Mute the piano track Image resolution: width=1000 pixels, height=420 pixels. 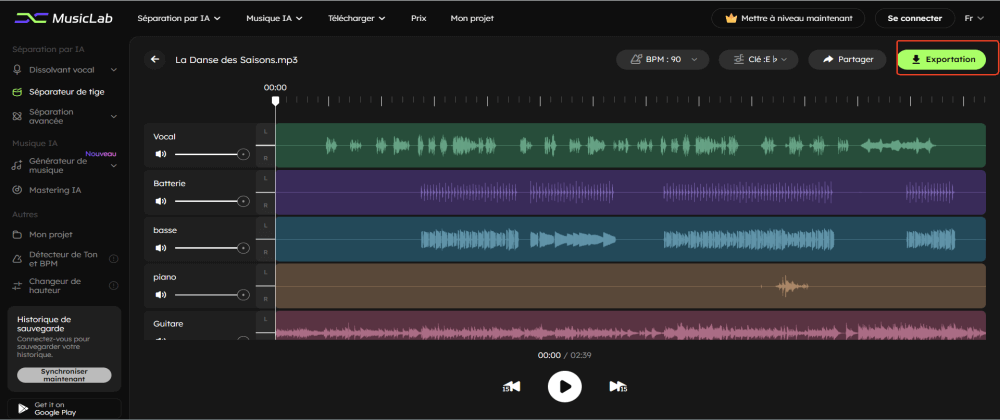[159, 294]
